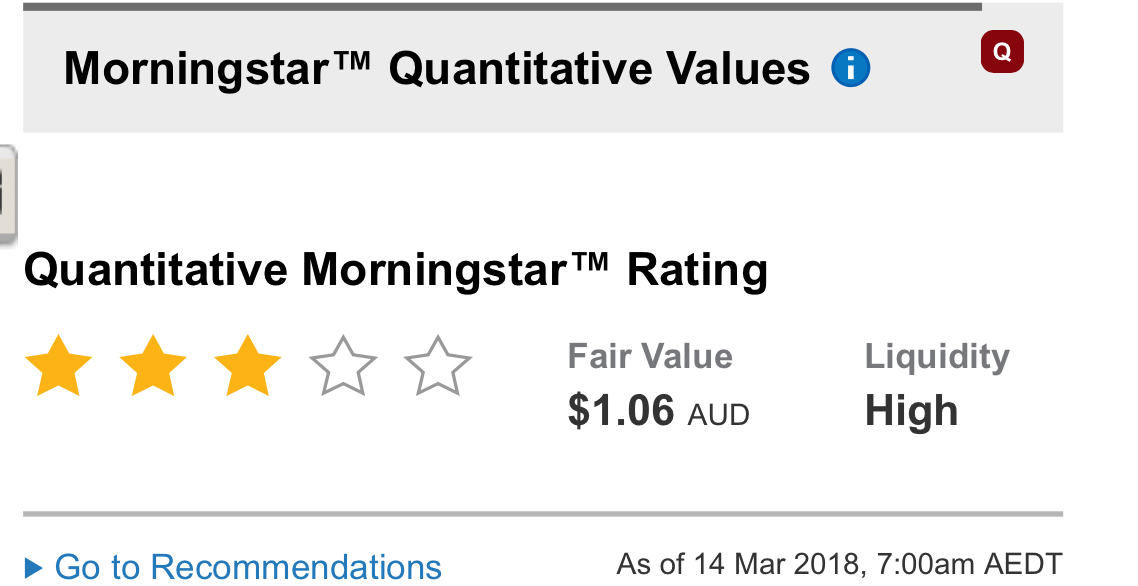Click the triangle beside Go to Recommendations

click(x=33, y=567)
